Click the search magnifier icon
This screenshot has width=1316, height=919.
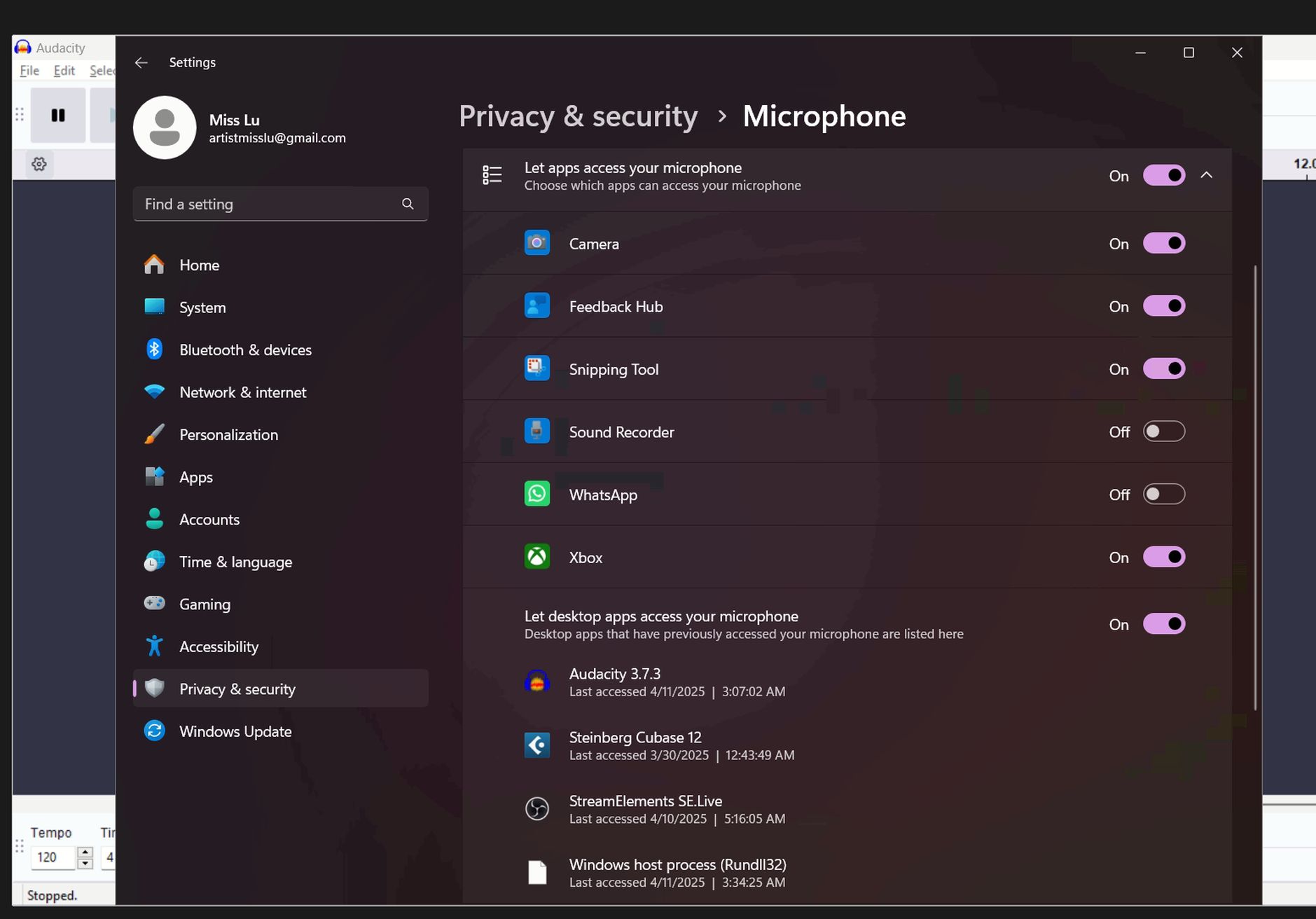coord(408,204)
